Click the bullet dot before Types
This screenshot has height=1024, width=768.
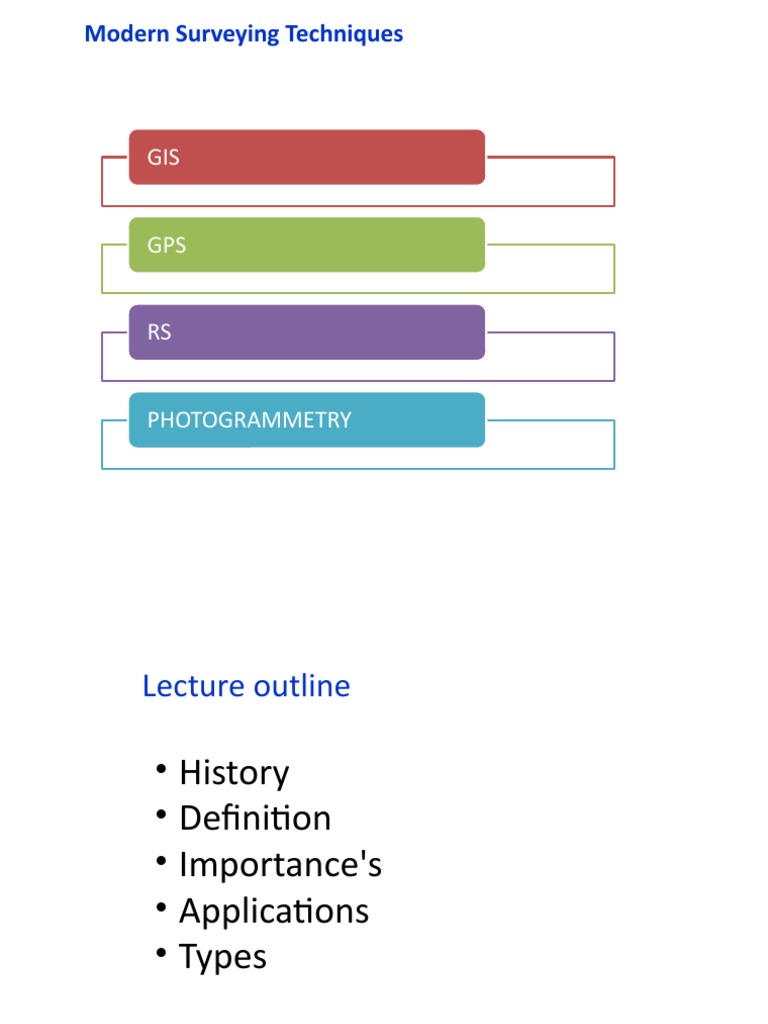[161, 953]
